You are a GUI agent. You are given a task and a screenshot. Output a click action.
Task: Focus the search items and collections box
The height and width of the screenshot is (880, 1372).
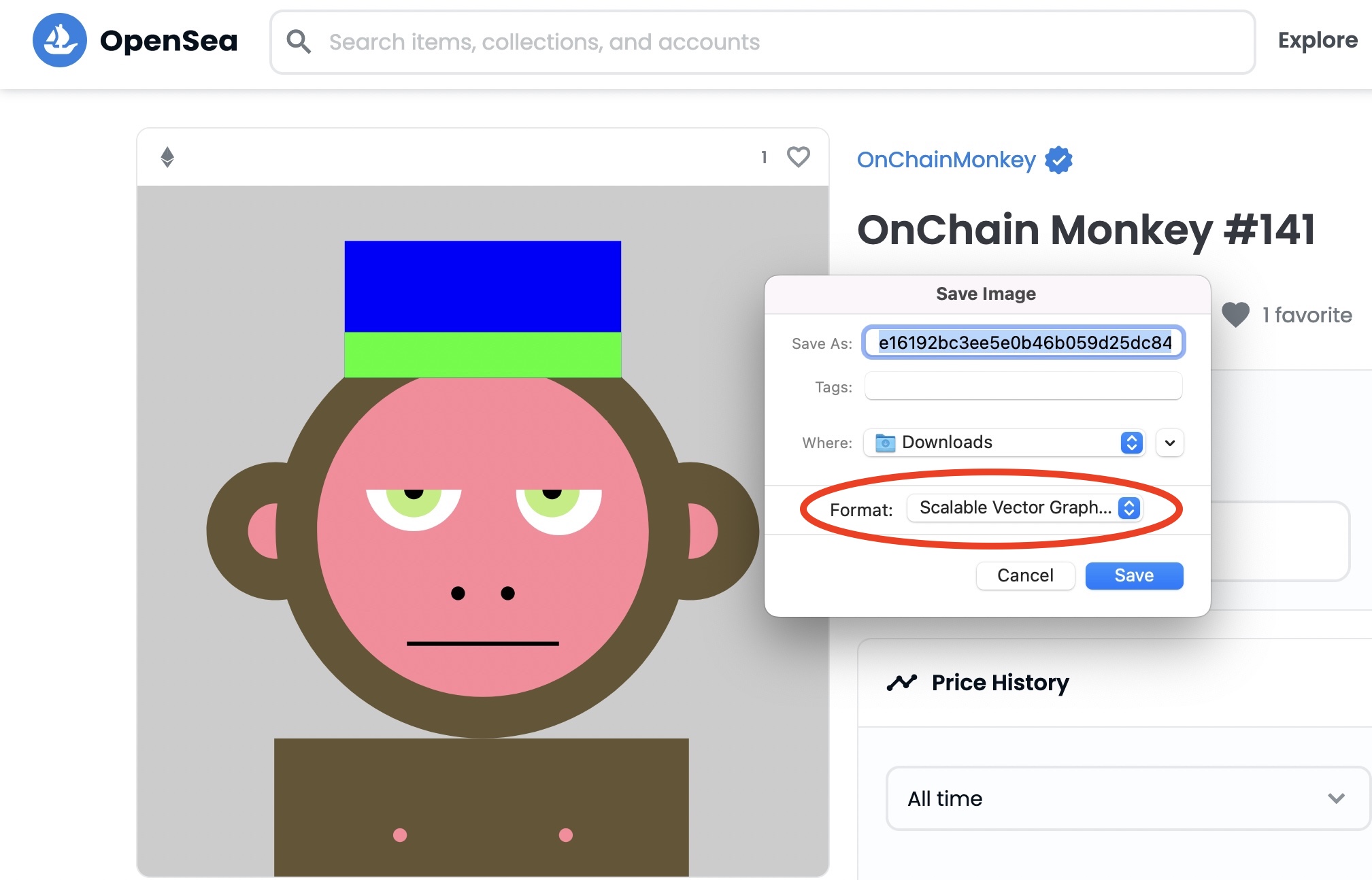763,42
